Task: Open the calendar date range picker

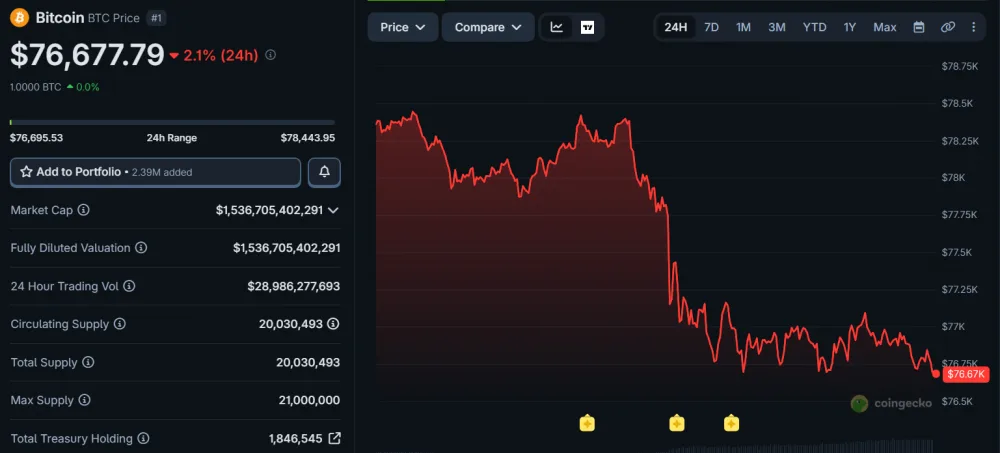Action: click(919, 27)
